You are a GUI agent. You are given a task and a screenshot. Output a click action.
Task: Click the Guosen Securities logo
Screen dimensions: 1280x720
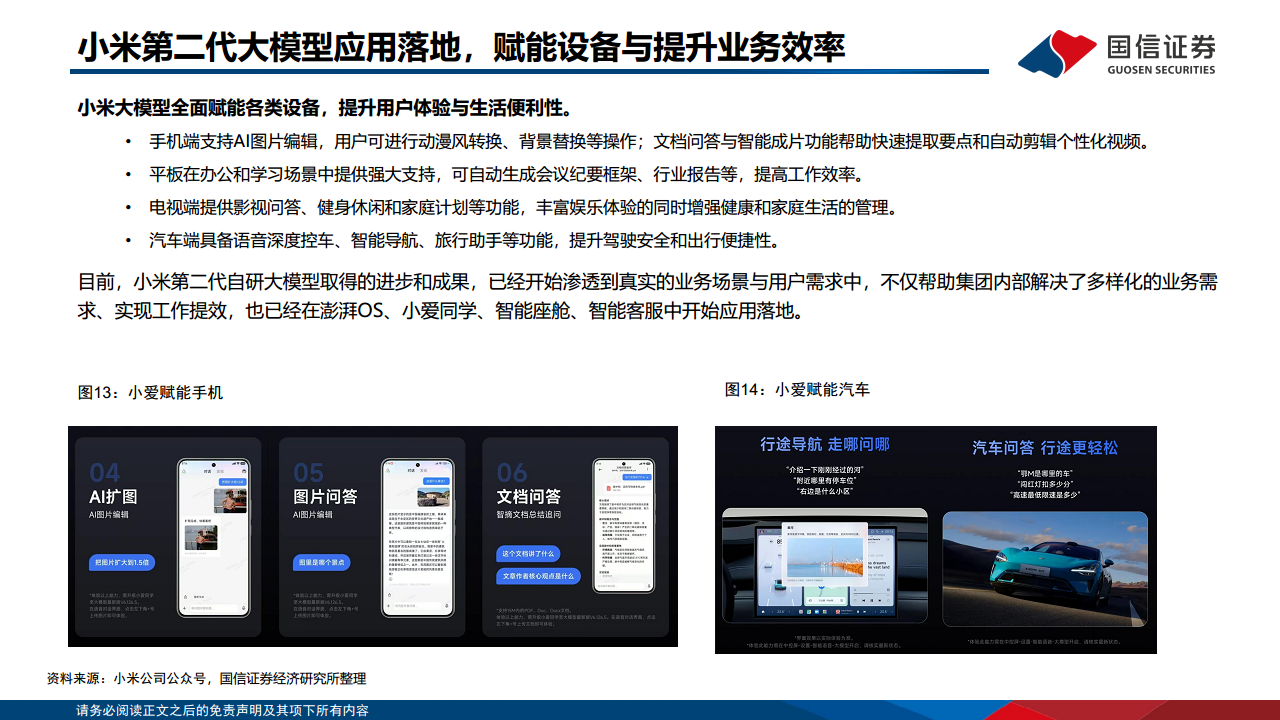(x=1117, y=53)
